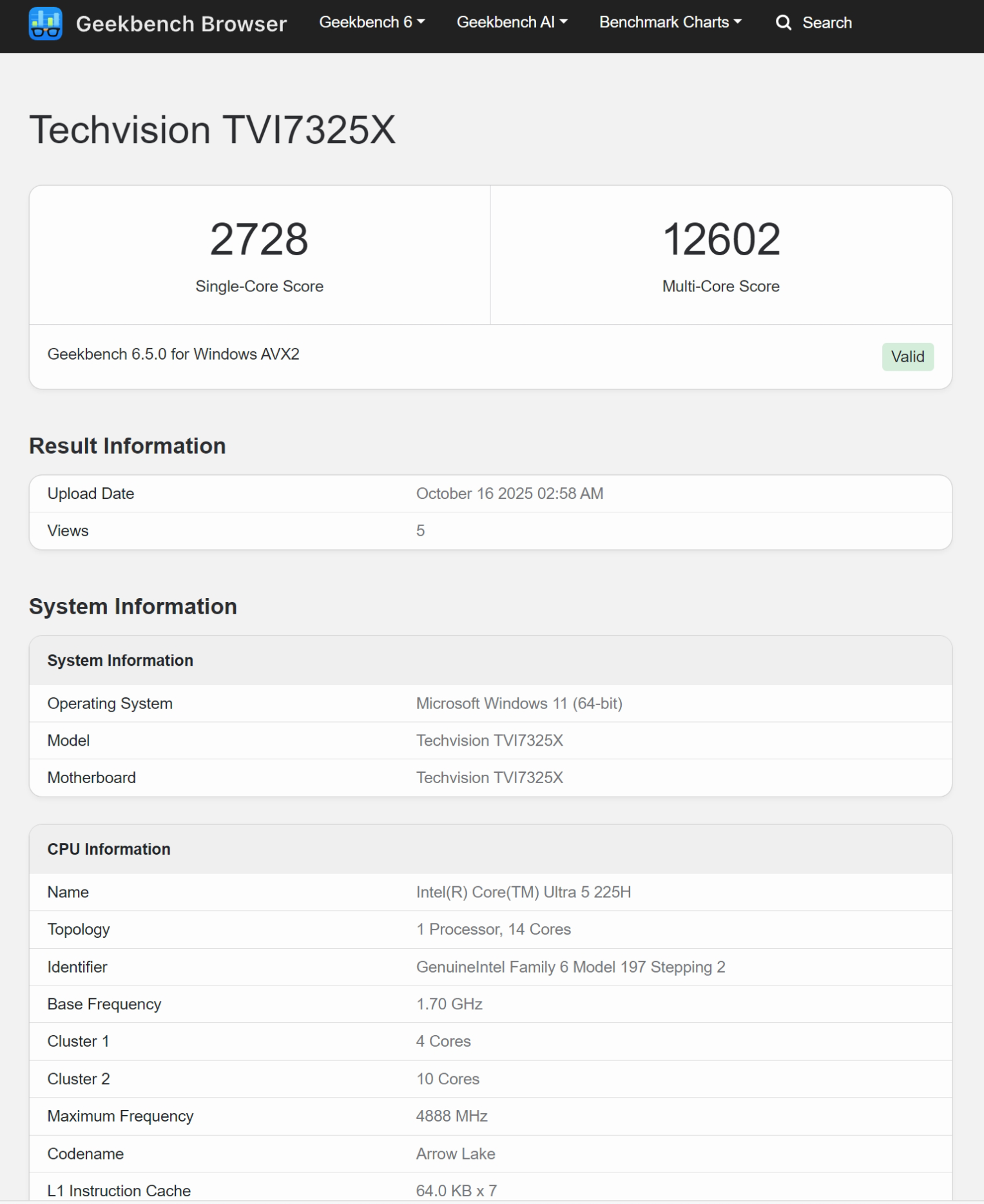Expand the Geekbench 6 dropdown menu
984x1204 pixels.
point(372,22)
